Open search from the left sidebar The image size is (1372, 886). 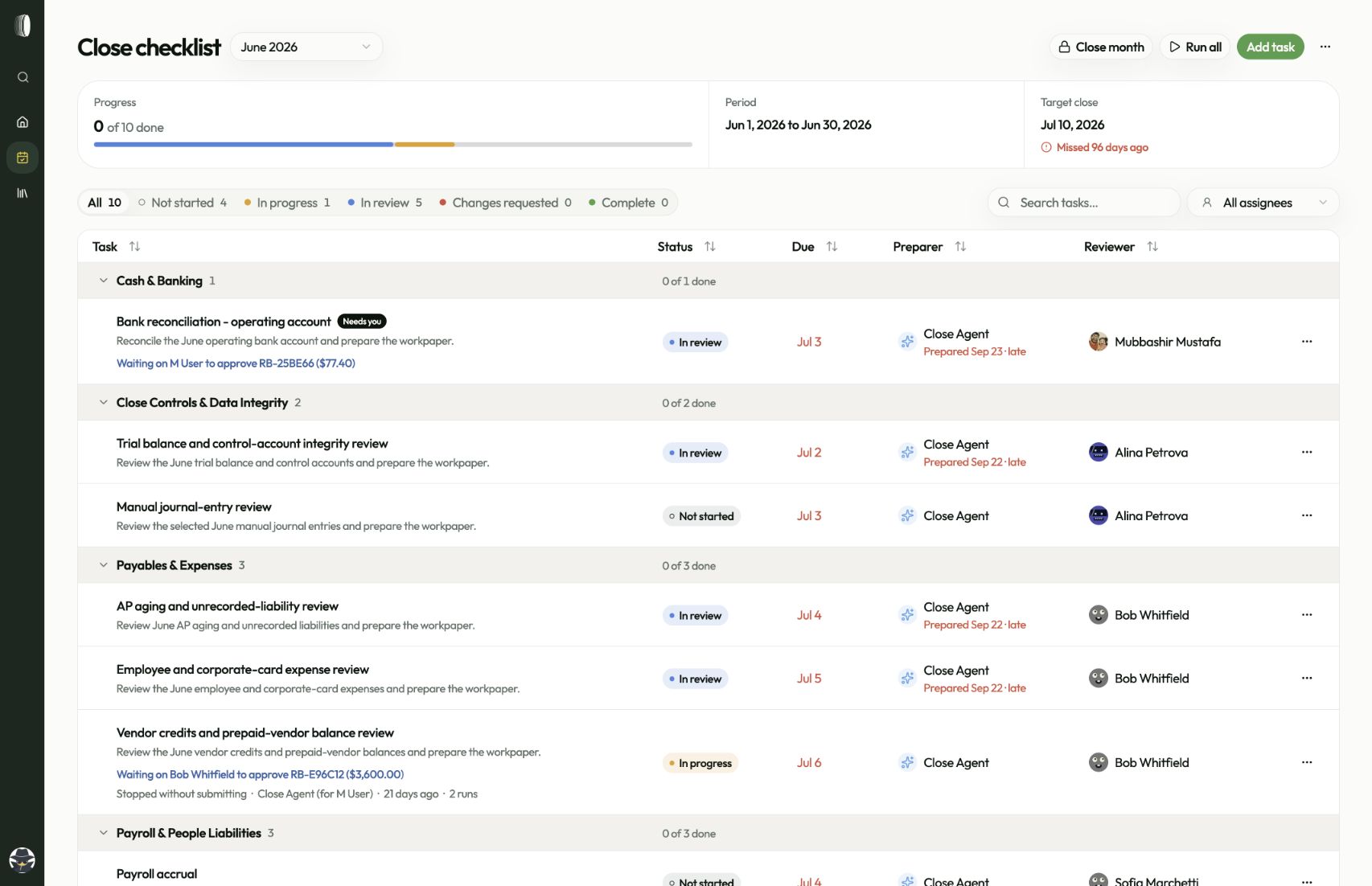point(23,77)
